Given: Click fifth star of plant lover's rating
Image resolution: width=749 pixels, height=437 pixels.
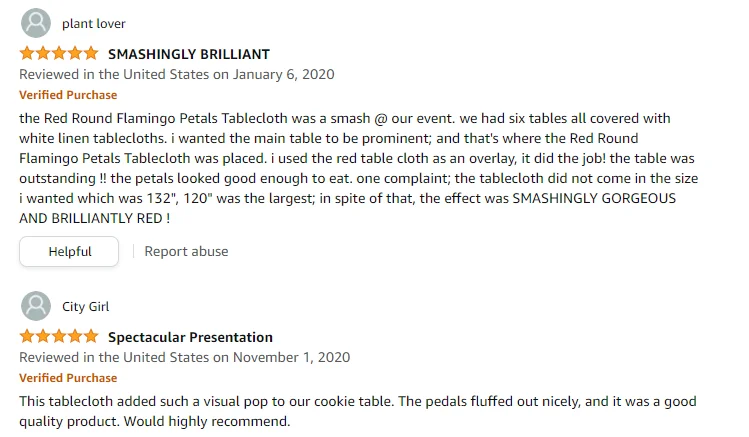Looking at the screenshot, I should [x=91, y=54].
